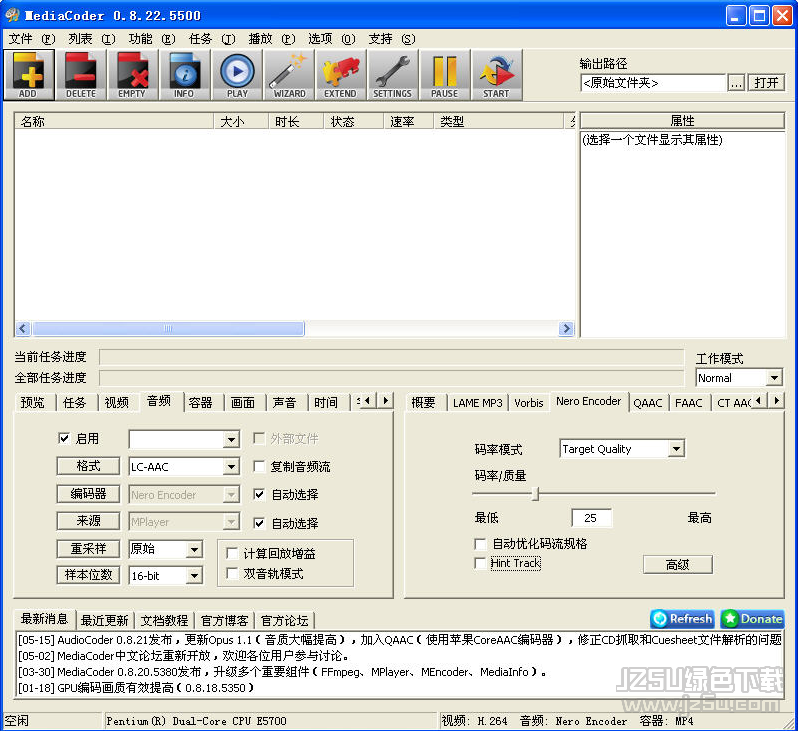Enable the Hint Track checkbox

480,563
